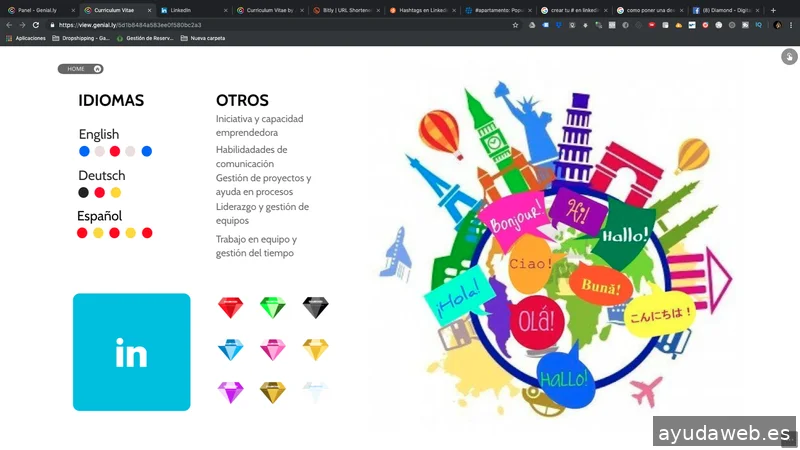Click the brown gold diamond icon

click(x=273, y=392)
